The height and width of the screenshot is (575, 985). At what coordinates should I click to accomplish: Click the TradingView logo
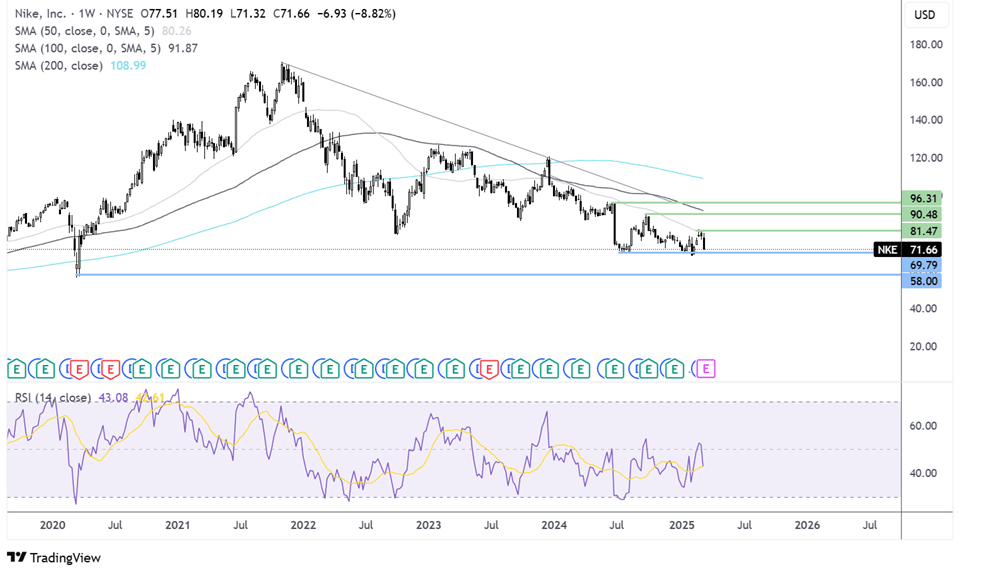coord(54,557)
